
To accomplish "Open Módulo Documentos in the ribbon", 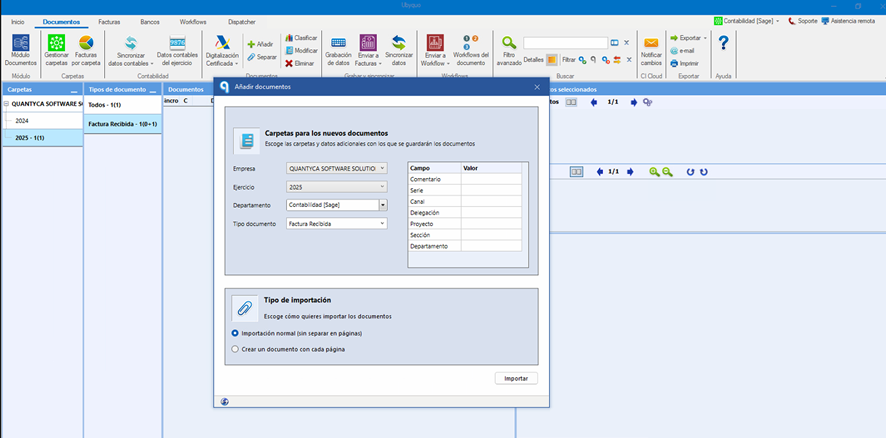I will [21, 50].
